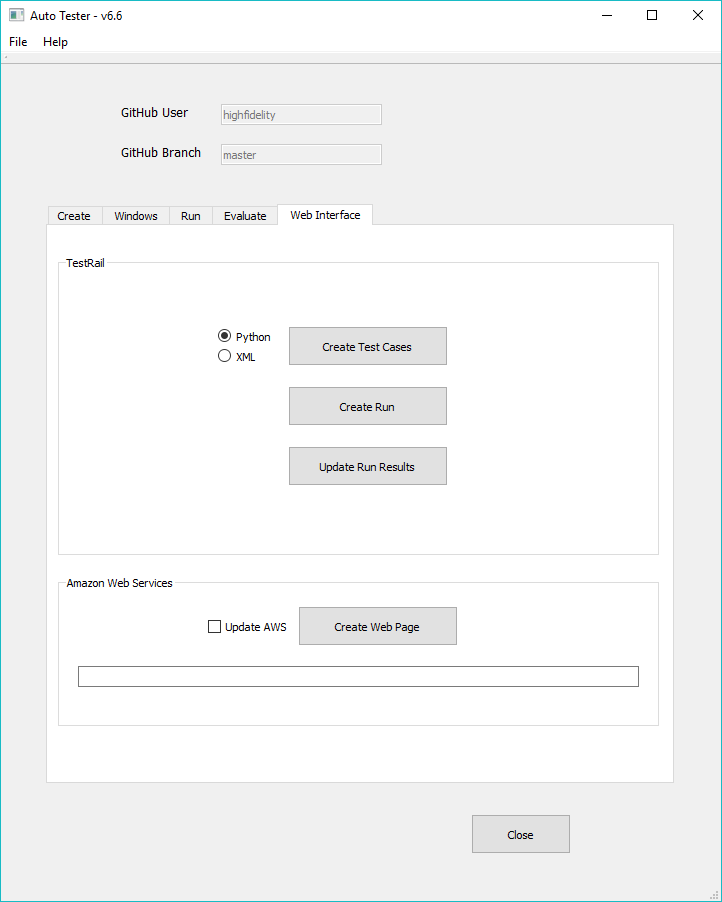Switch to the Windows tab
Image resolution: width=722 pixels, height=902 pixels.
click(136, 216)
